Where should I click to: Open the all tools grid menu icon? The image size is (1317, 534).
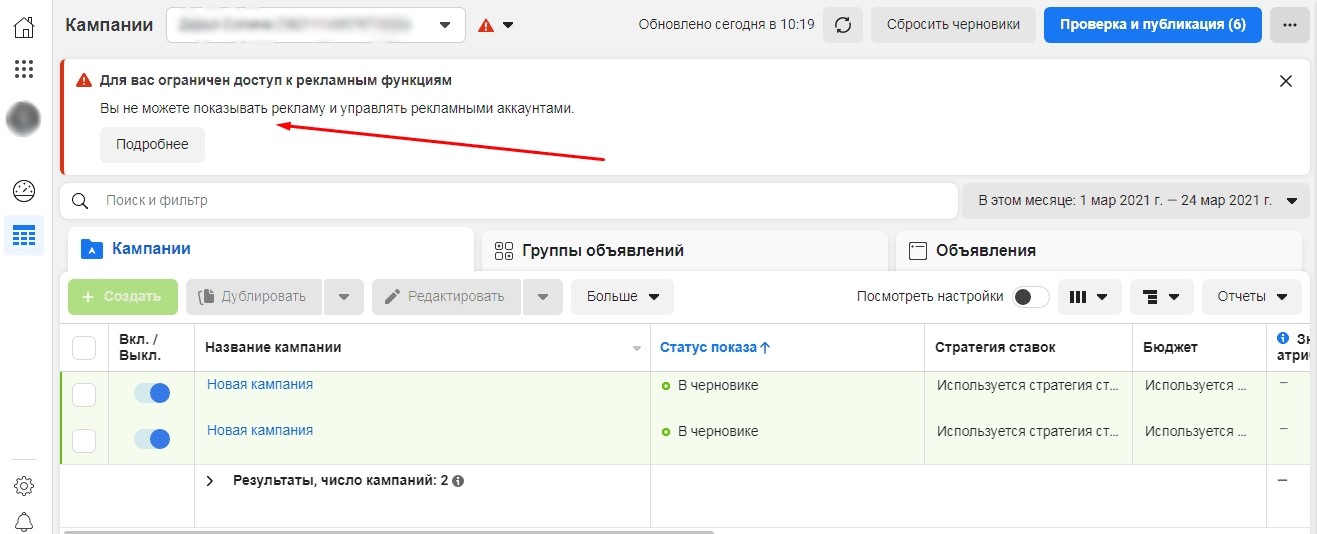point(24,69)
